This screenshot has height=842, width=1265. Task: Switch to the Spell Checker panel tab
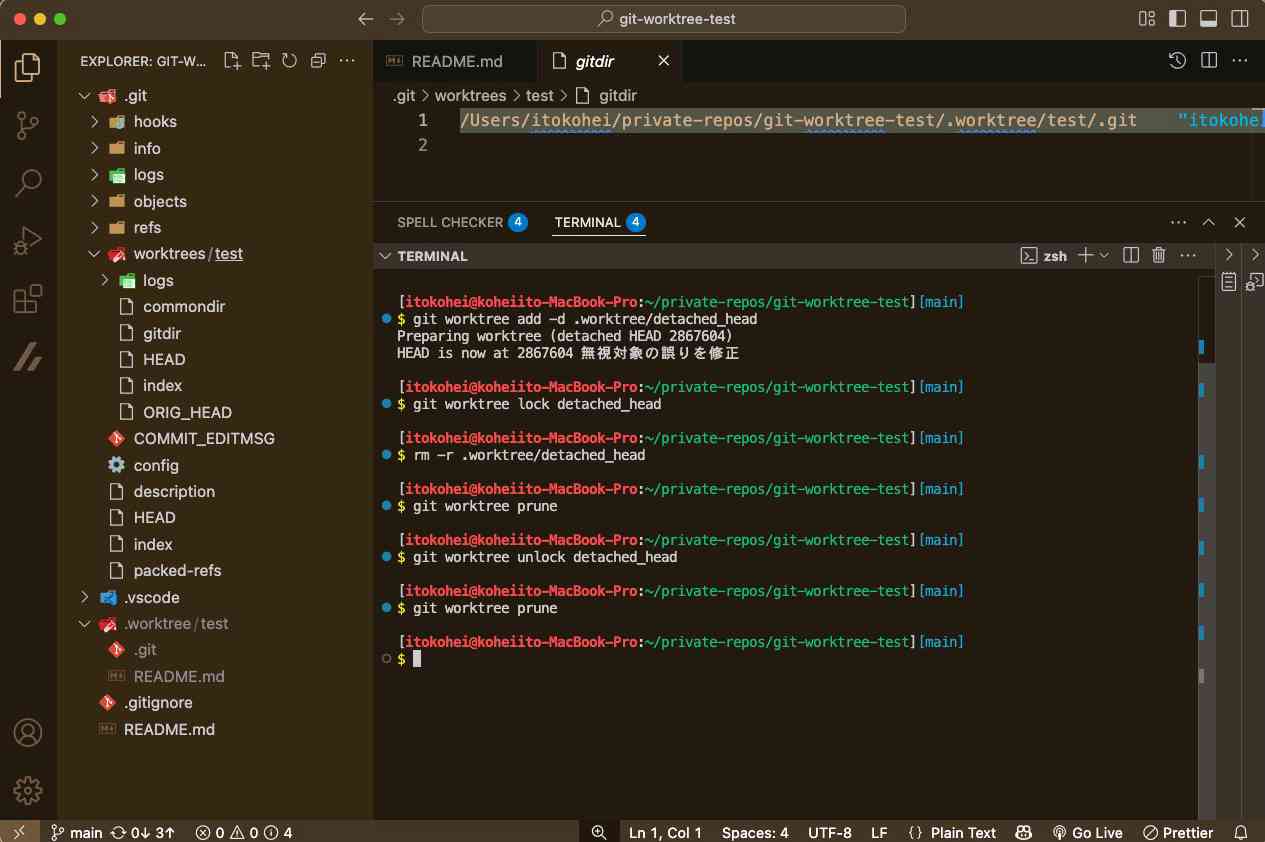(449, 222)
